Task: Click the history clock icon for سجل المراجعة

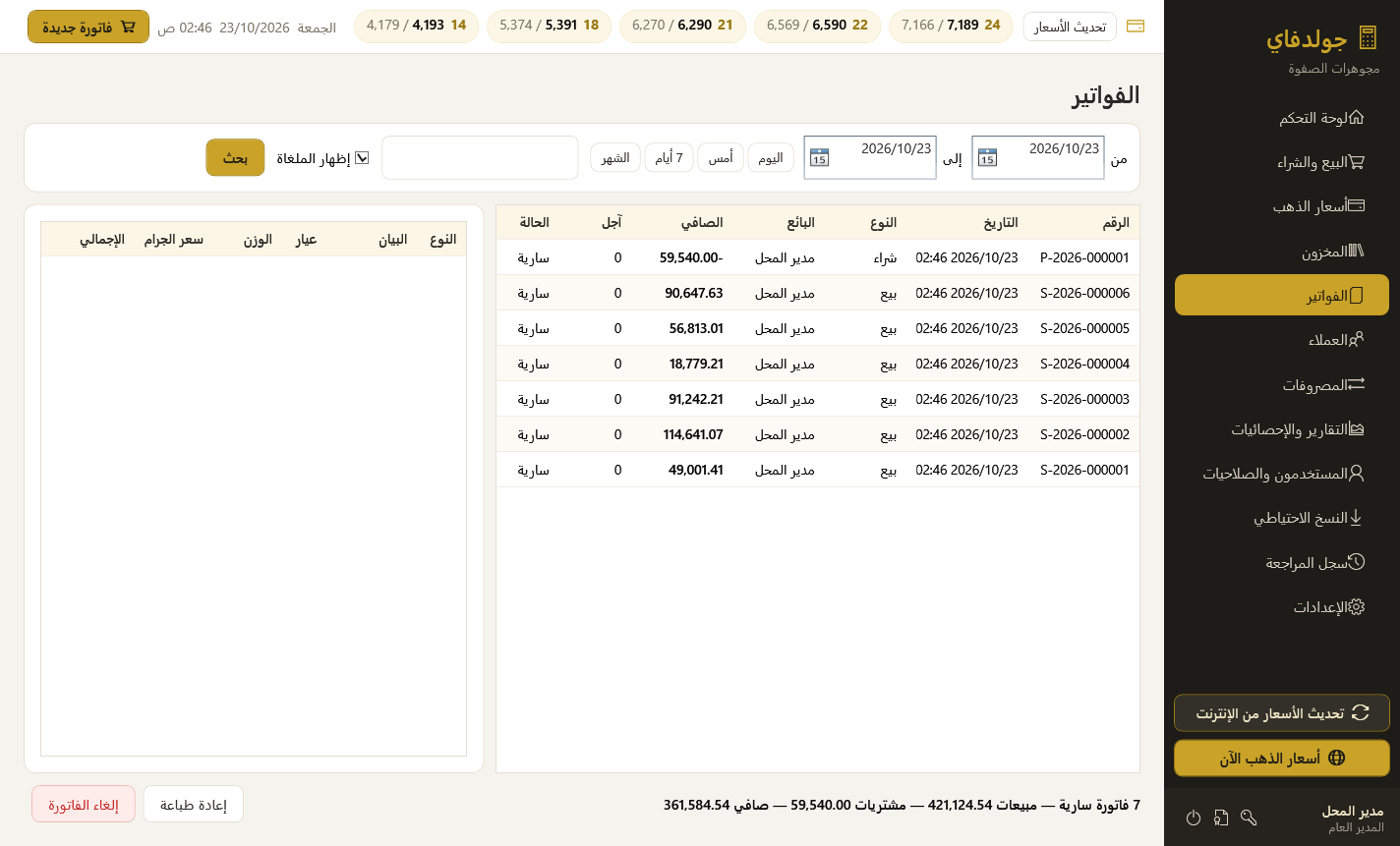Action: [x=1356, y=562]
